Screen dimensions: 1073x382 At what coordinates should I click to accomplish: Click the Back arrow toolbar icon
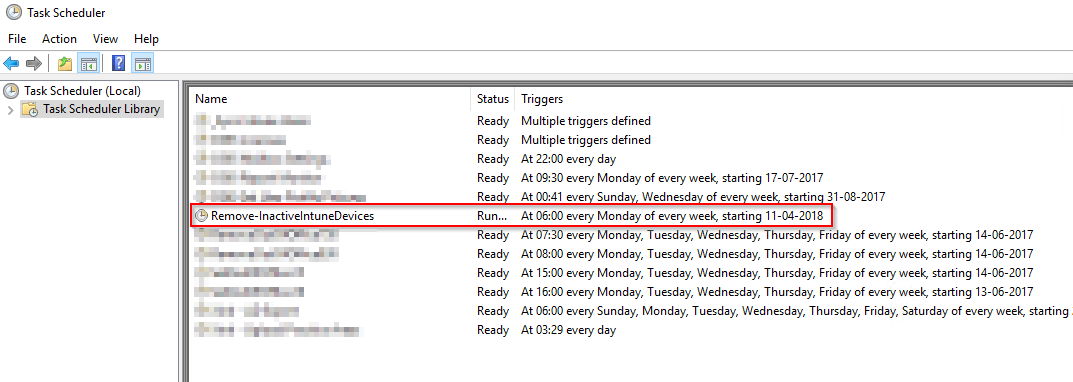click(x=11, y=64)
